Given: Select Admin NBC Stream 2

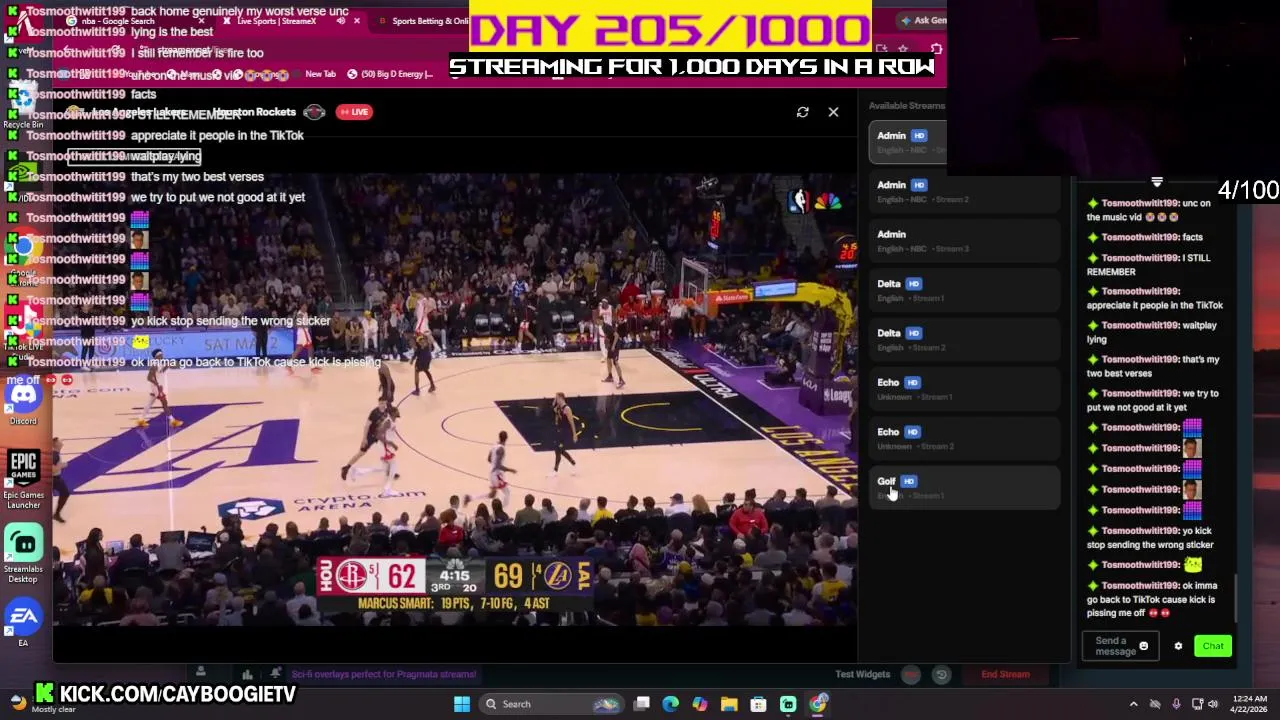Looking at the screenshot, I should coord(964,191).
